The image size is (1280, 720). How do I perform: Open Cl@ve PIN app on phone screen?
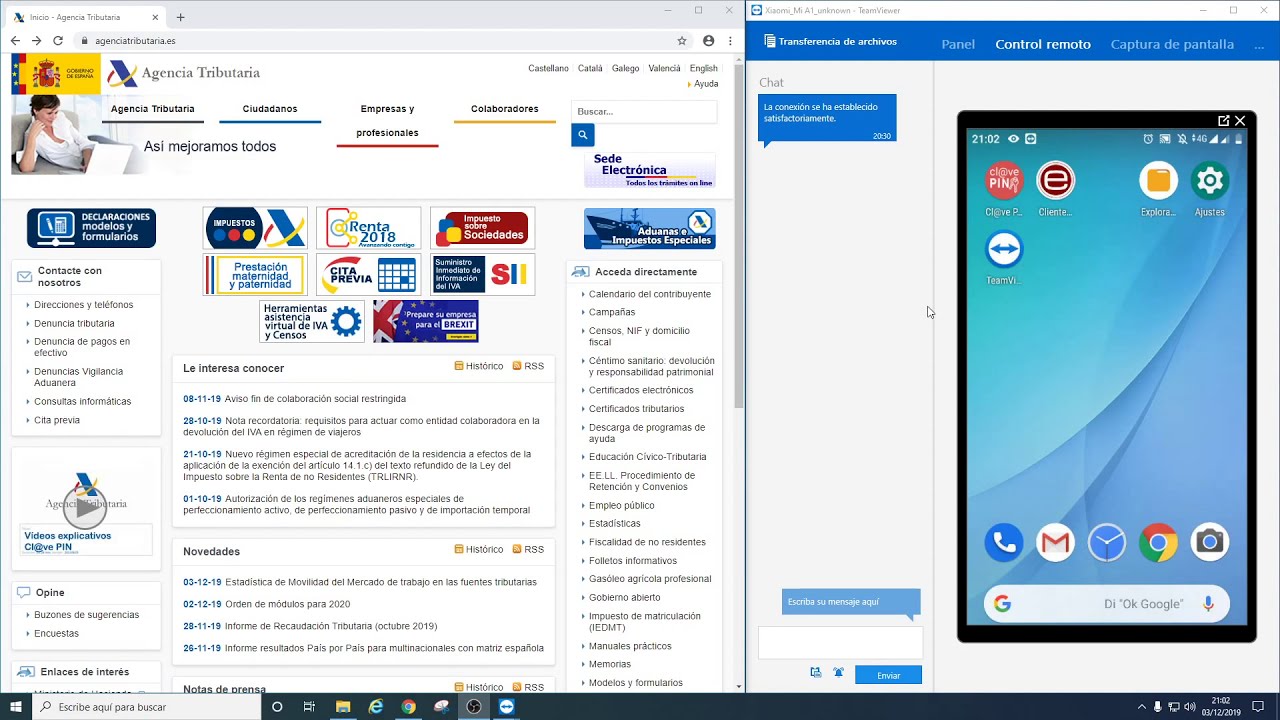tap(1004, 181)
